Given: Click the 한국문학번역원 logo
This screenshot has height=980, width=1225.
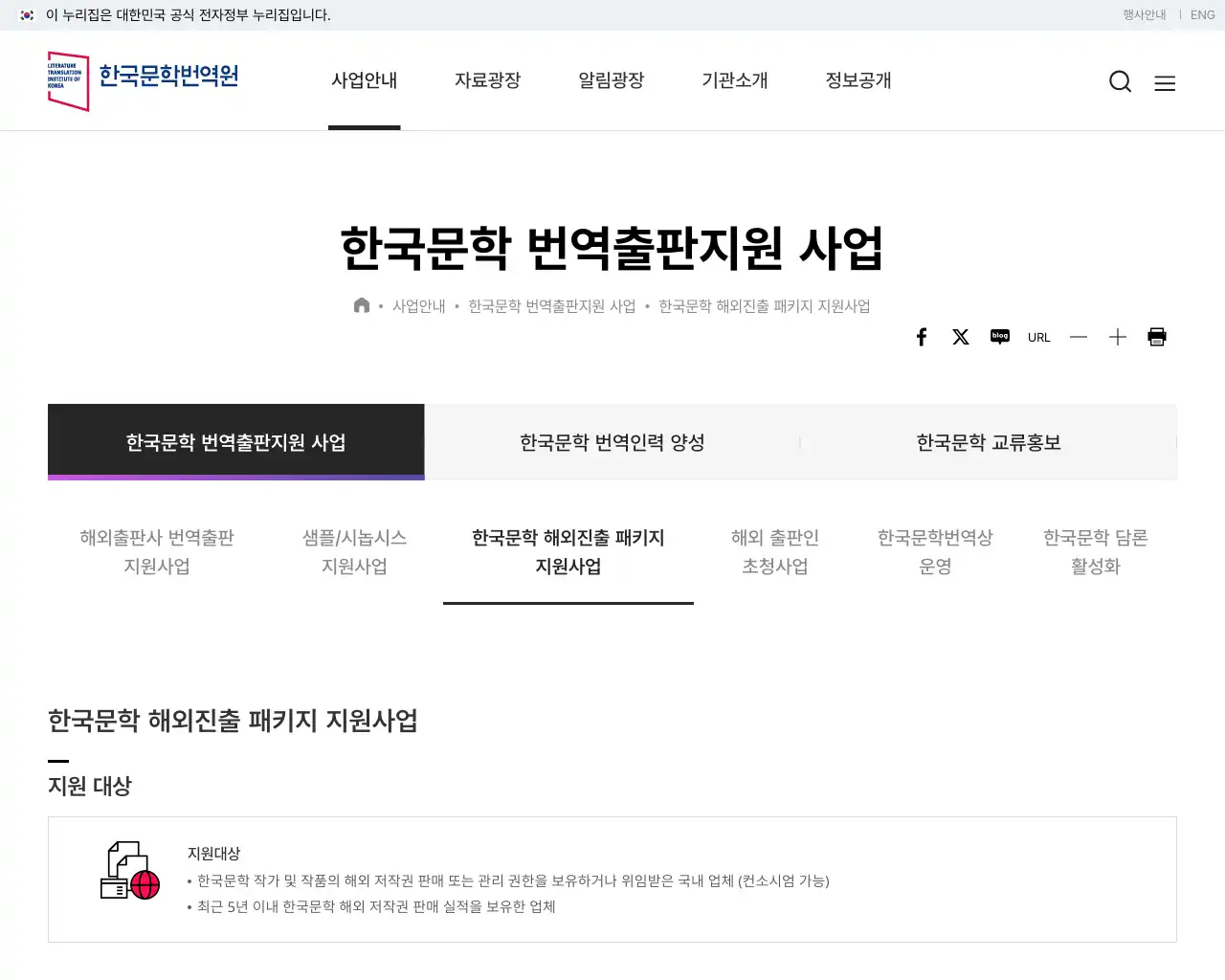Looking at the screenshot, I should point(143,81).
